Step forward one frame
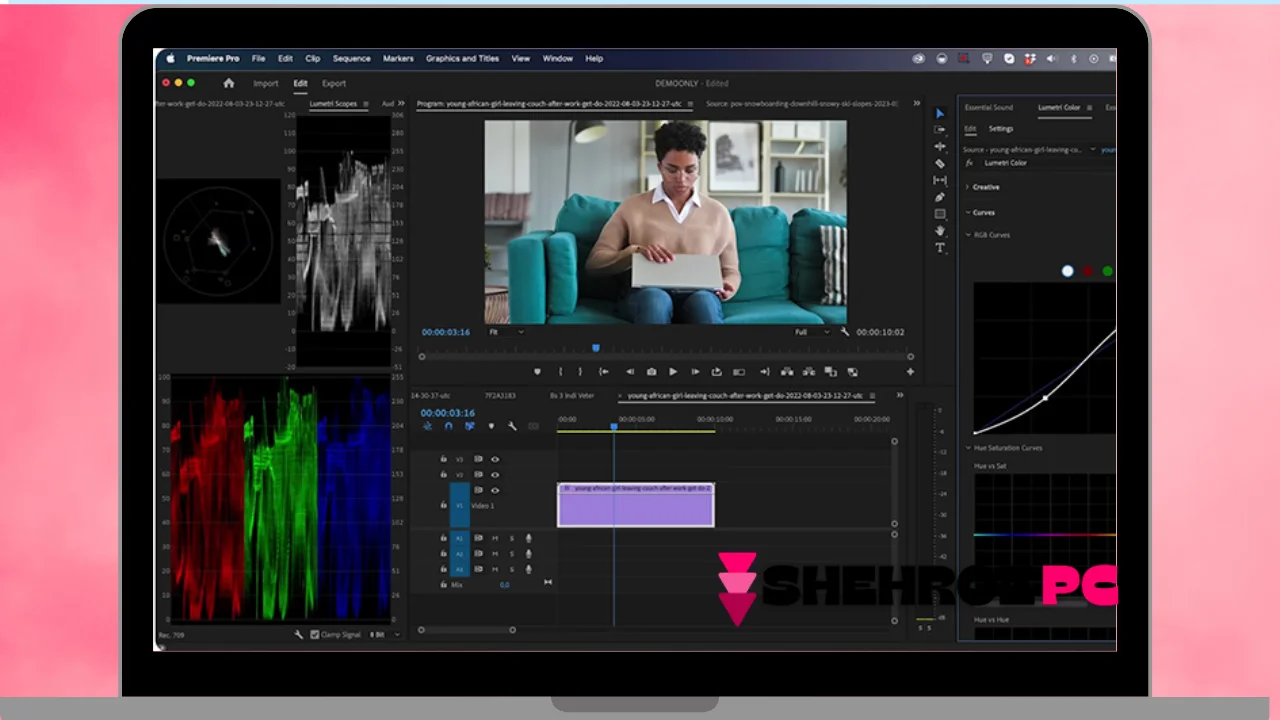 click(695, 372)
